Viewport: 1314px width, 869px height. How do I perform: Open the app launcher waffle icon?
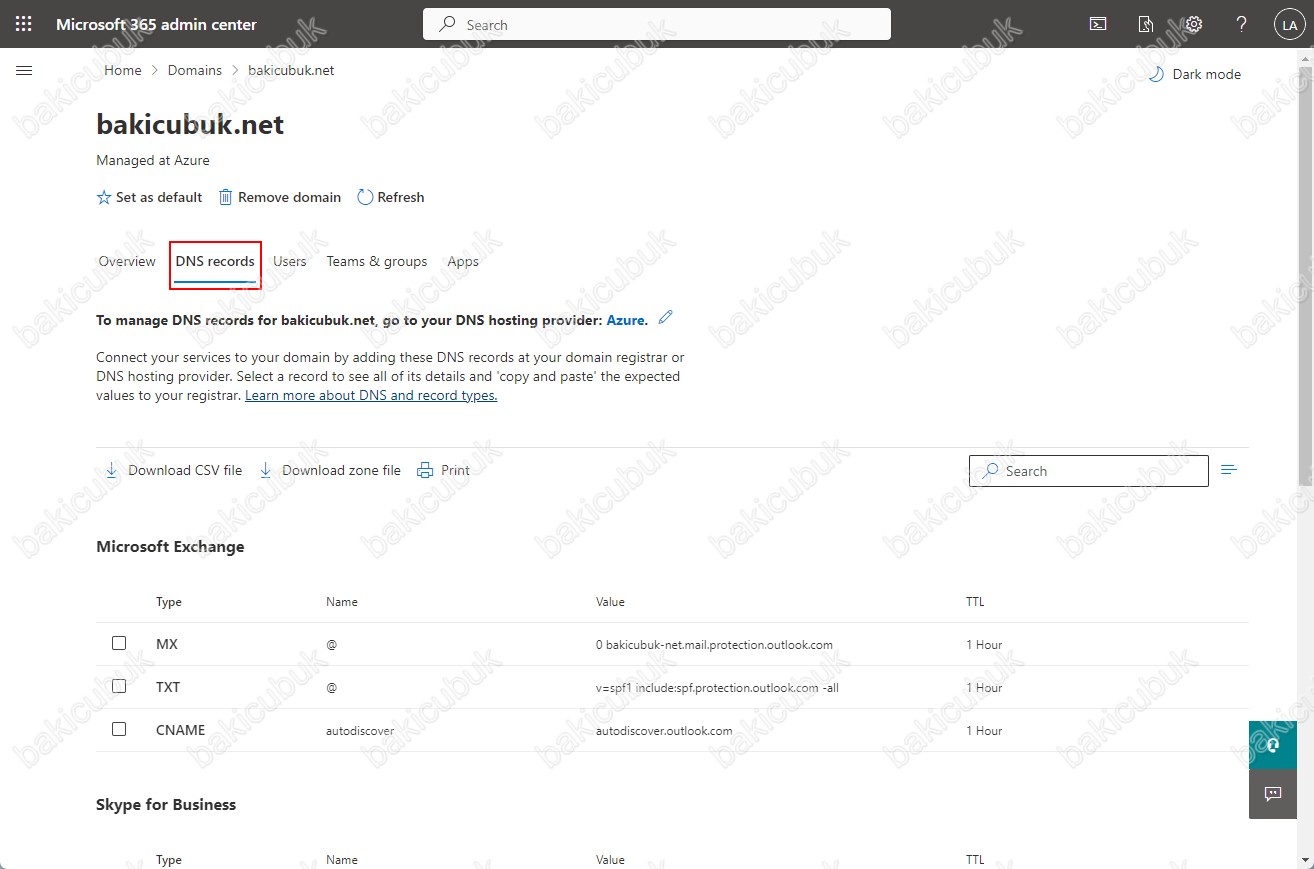tap(24, 24)
